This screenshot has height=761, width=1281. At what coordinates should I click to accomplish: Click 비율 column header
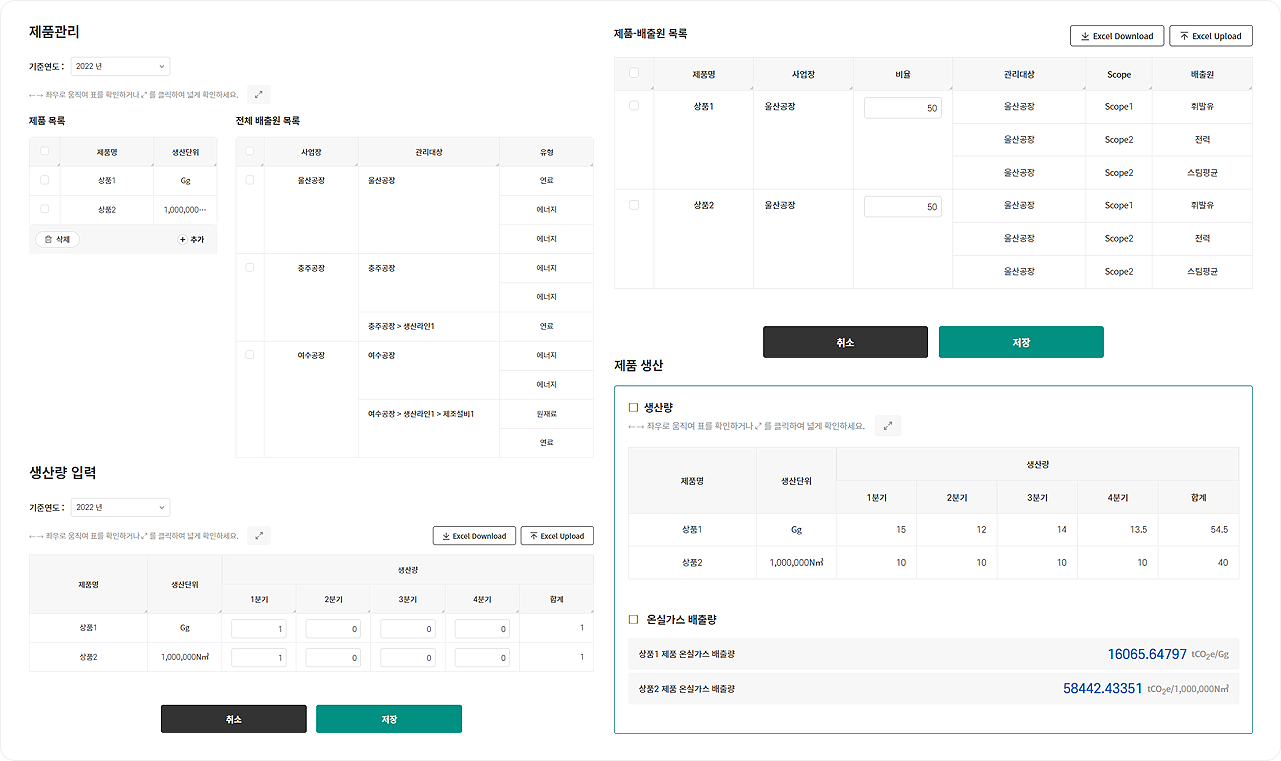[903, 74]
